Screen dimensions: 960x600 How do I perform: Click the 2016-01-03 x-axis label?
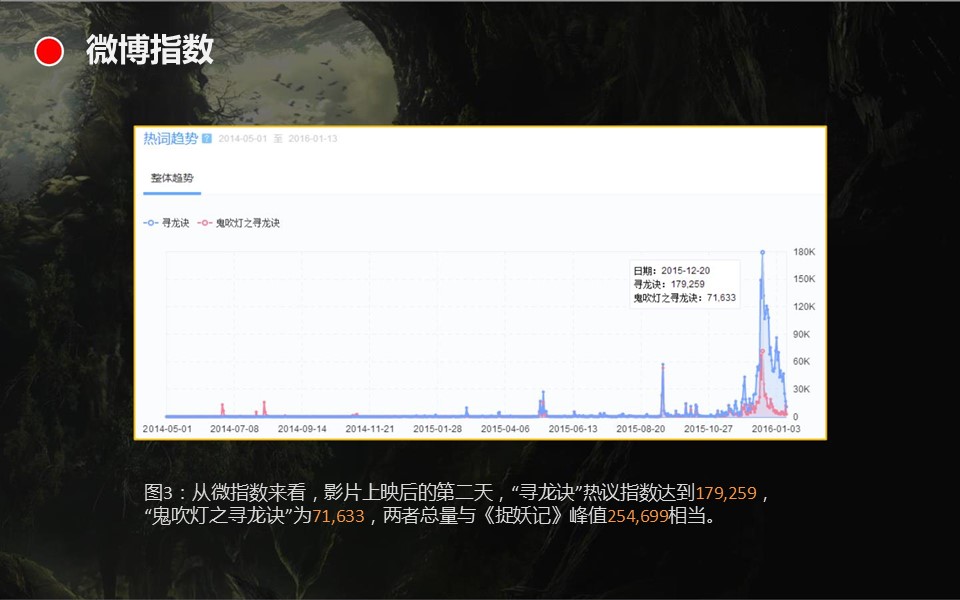(x=776, y=429)
